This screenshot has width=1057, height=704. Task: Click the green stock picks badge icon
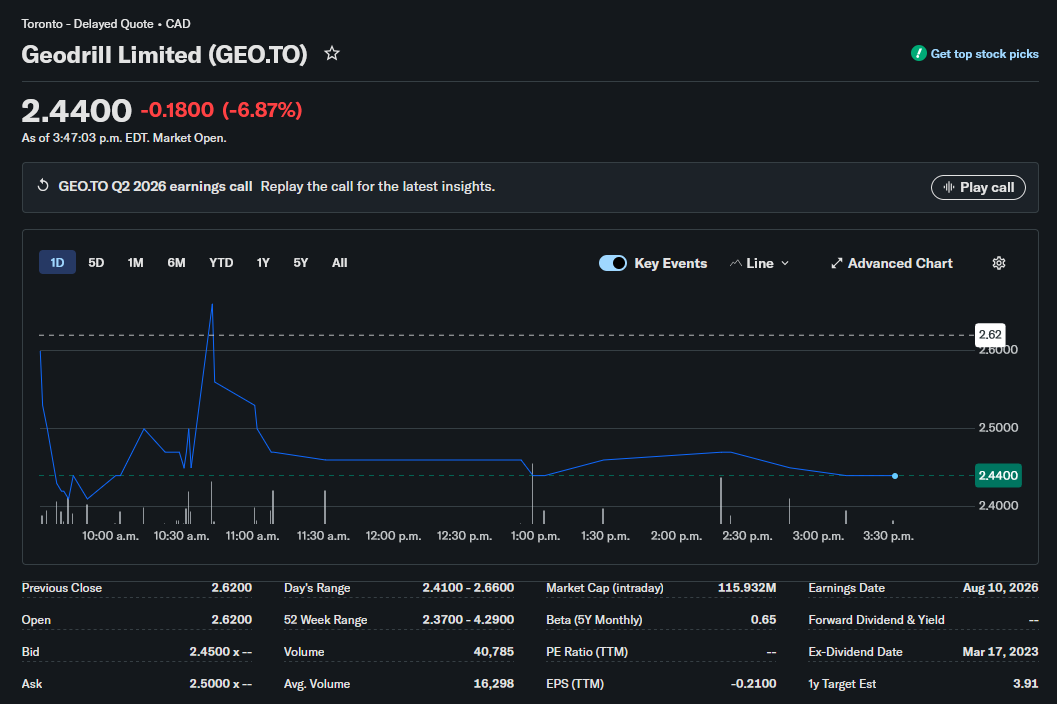(x=918, y=53)
